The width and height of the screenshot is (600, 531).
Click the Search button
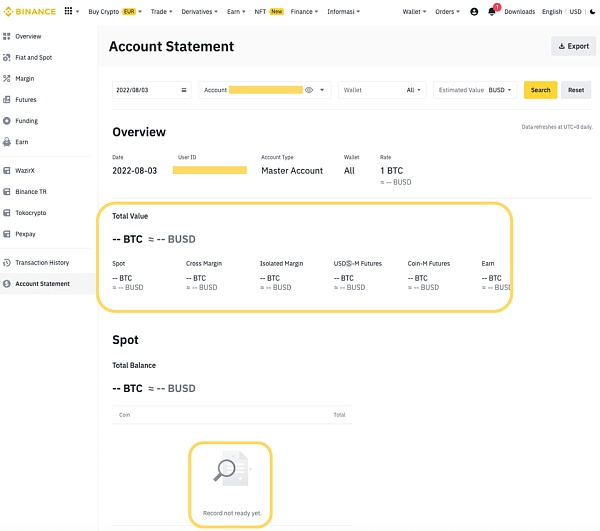tap(540, 90)
